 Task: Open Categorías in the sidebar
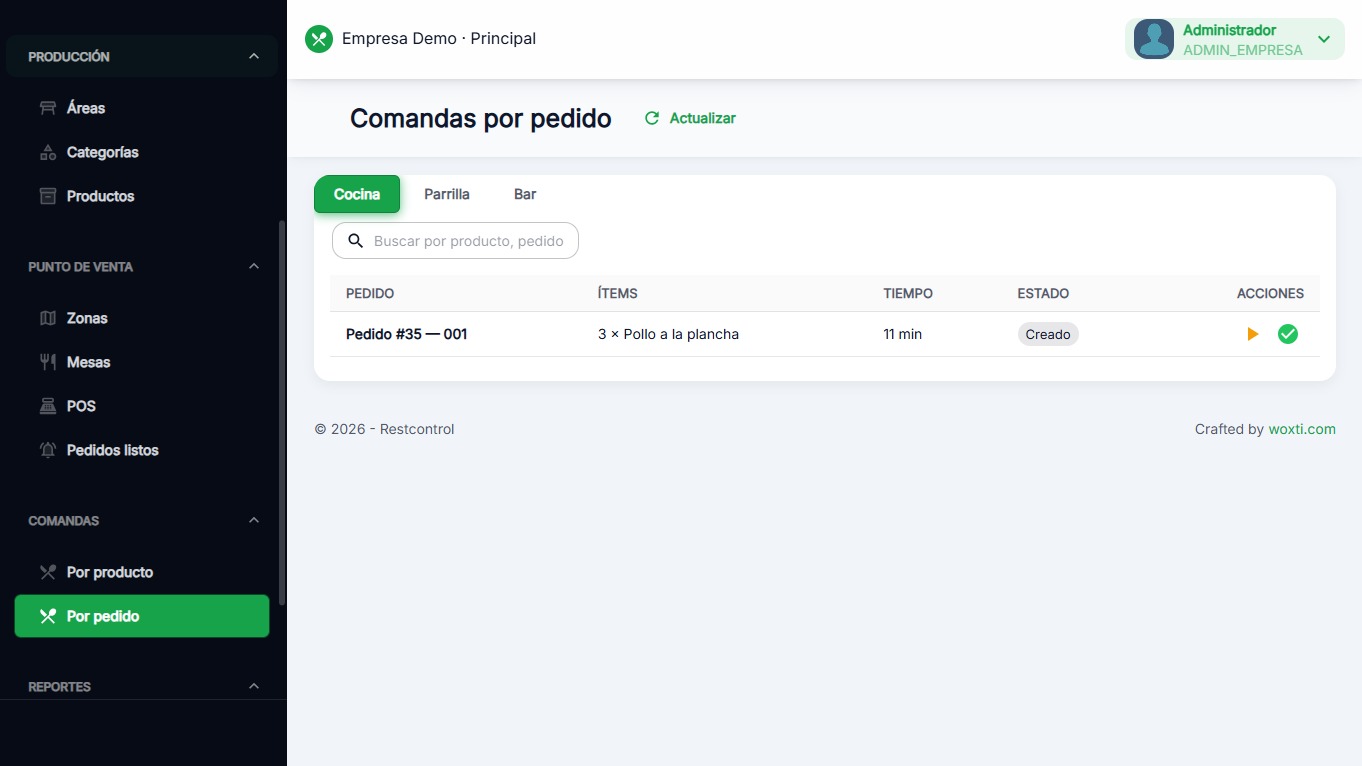tap(102, 152)
